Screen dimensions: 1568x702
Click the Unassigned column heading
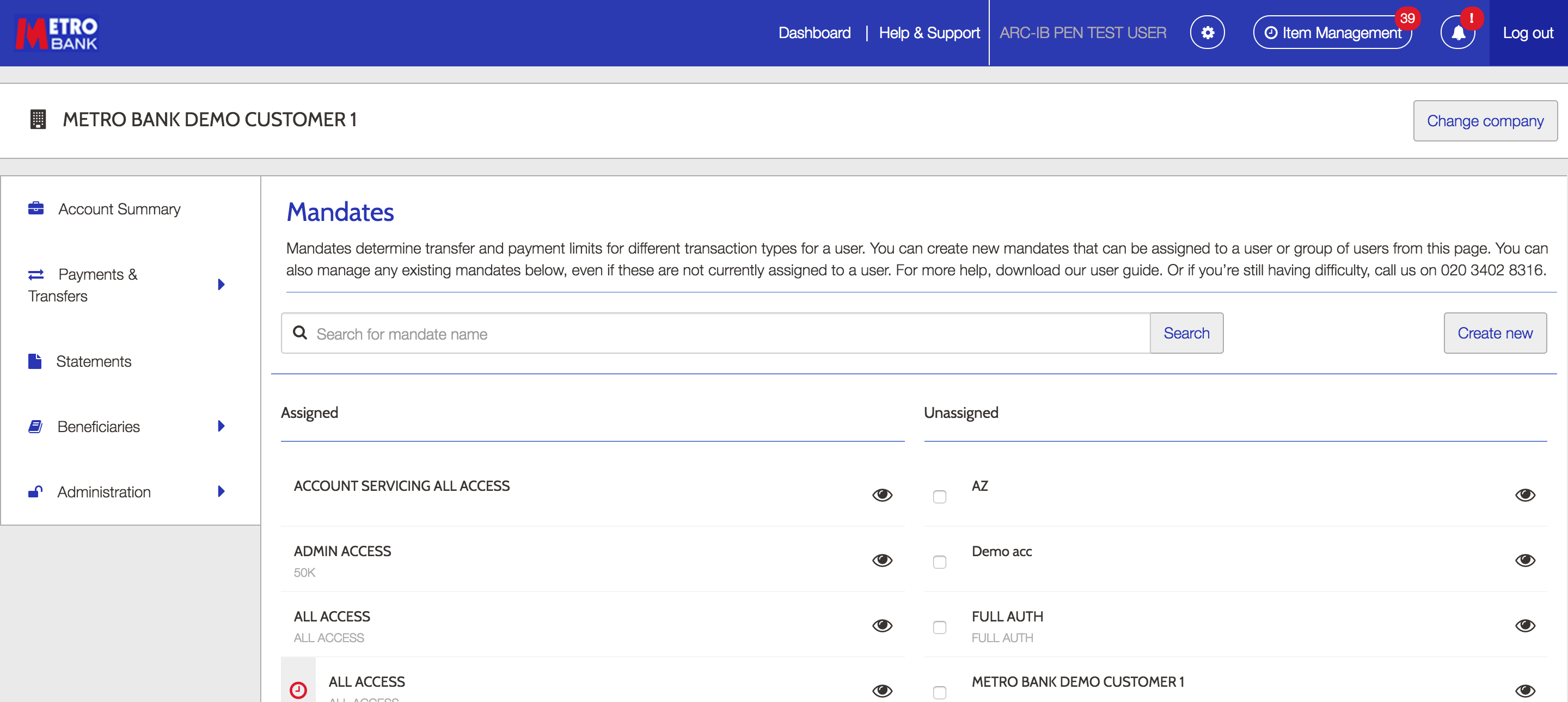click(x=961, y=412)
